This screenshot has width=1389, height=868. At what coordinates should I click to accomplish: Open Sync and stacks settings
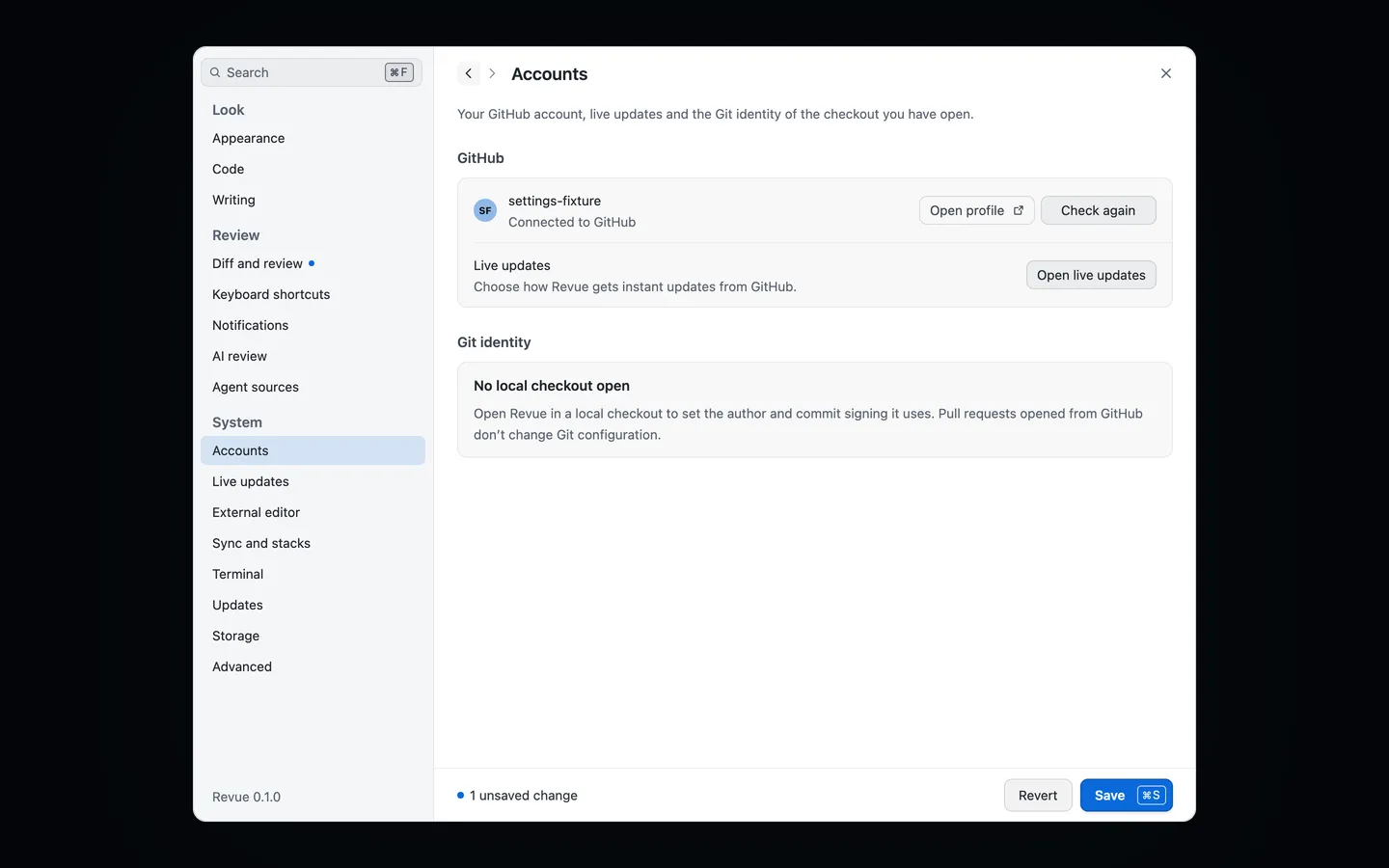313,543
